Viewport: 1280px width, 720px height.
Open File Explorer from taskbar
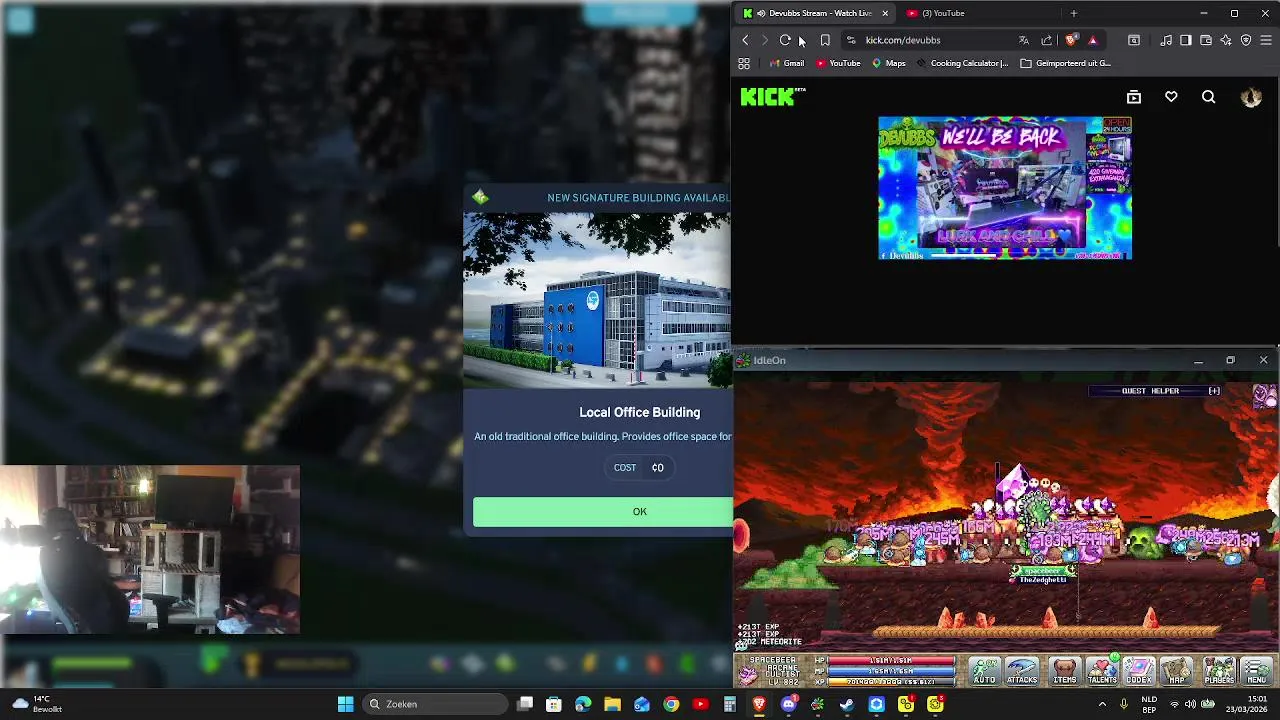pyautogui.click(x=612, y=704)
